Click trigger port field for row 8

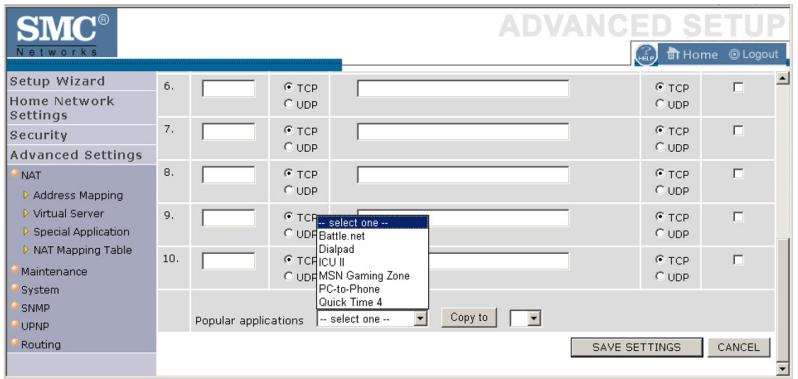point(229,175)
